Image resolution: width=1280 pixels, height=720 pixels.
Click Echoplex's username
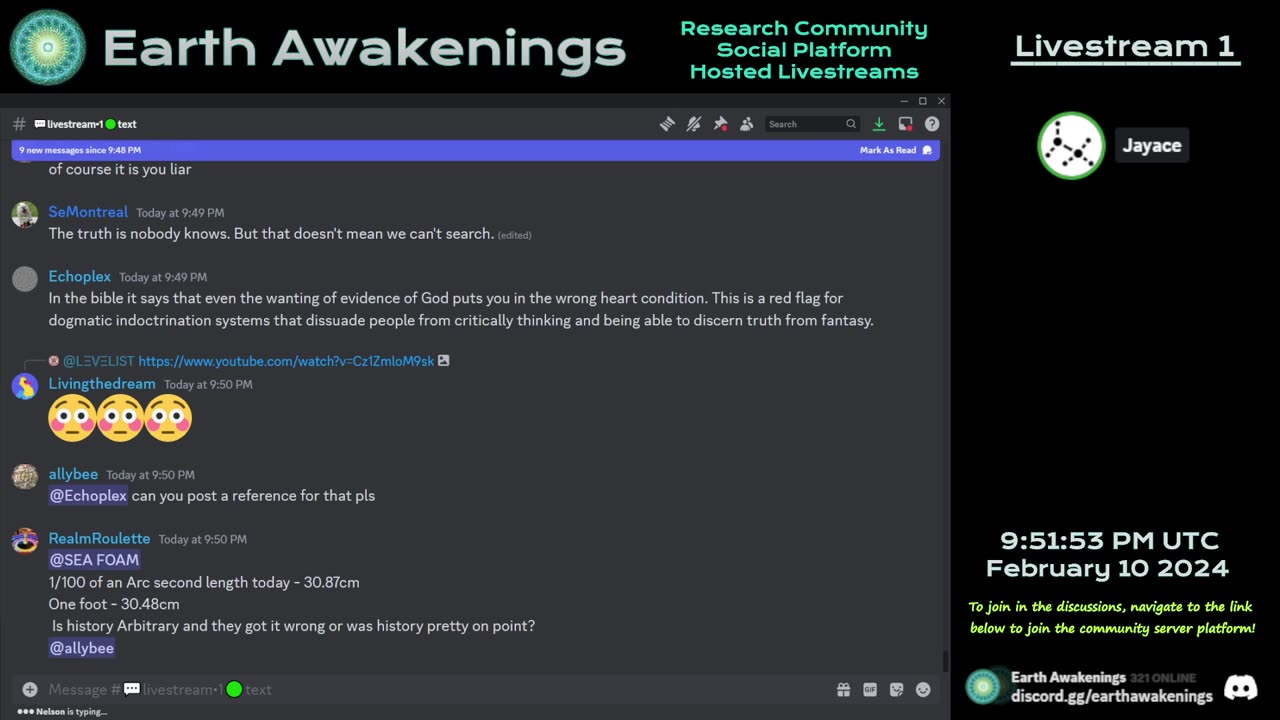coord(80,277)
